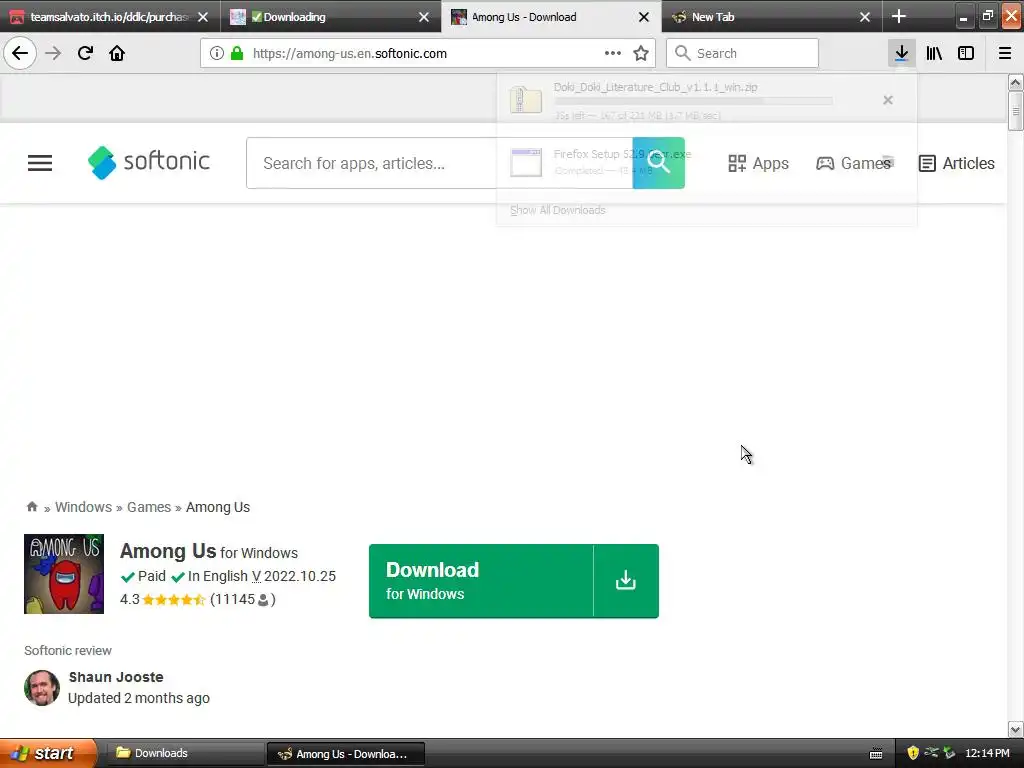
Task: Close the Among Us - Download tab
Action: tap(644, 17)
